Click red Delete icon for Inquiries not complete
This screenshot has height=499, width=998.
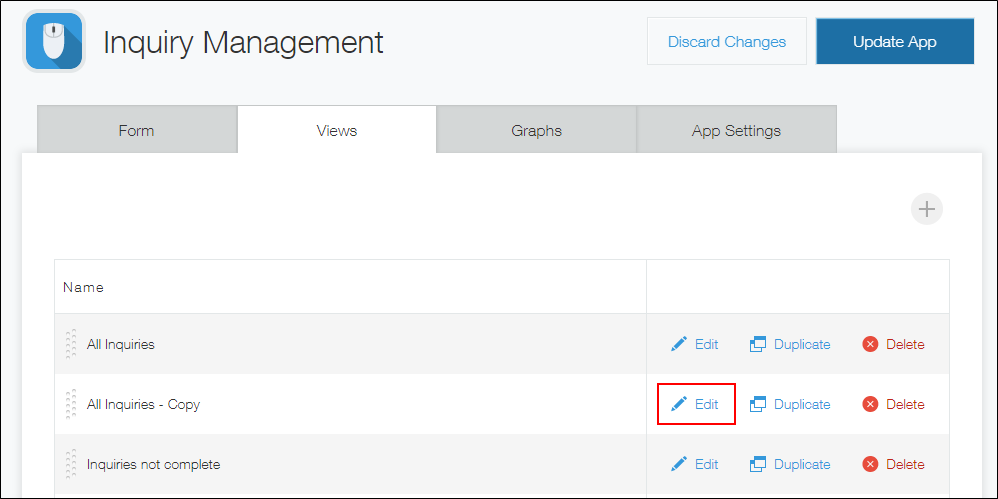point(870,464)
